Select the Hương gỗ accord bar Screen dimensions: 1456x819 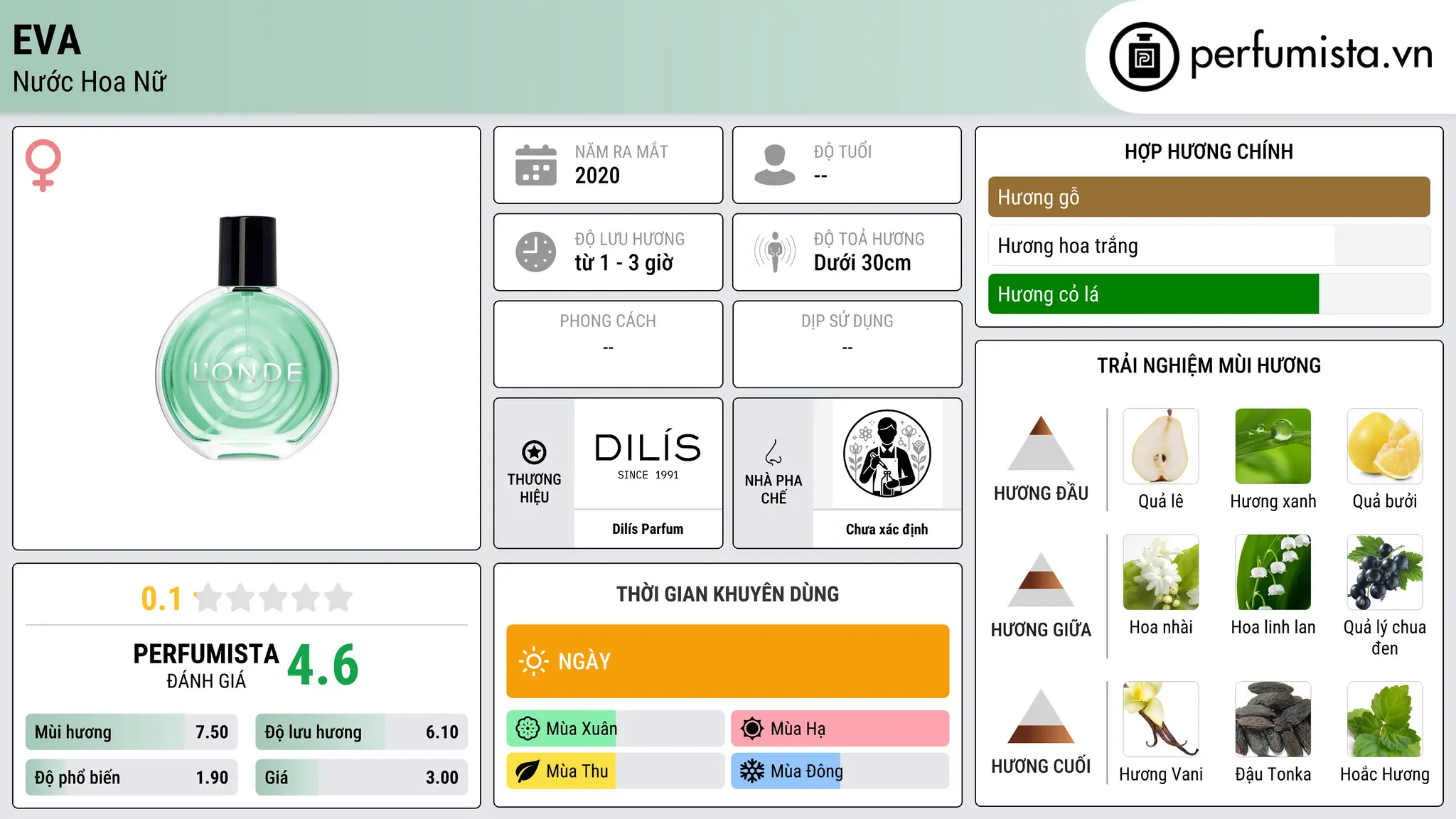1209,197
